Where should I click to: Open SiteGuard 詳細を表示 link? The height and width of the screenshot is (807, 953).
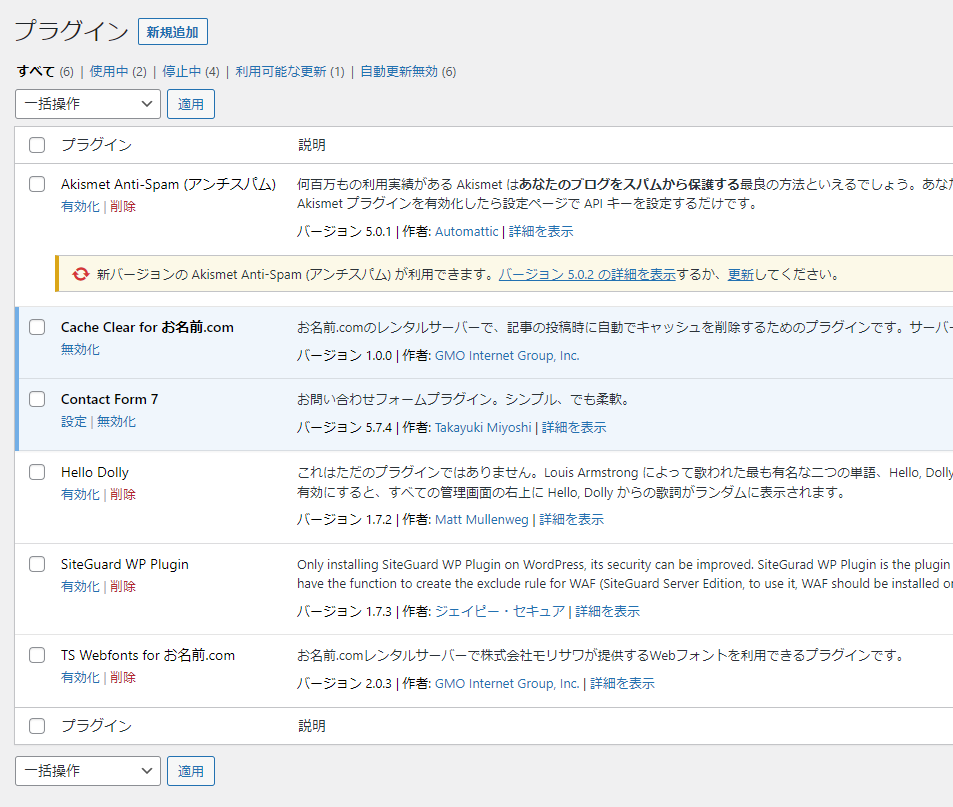[608, 611]
